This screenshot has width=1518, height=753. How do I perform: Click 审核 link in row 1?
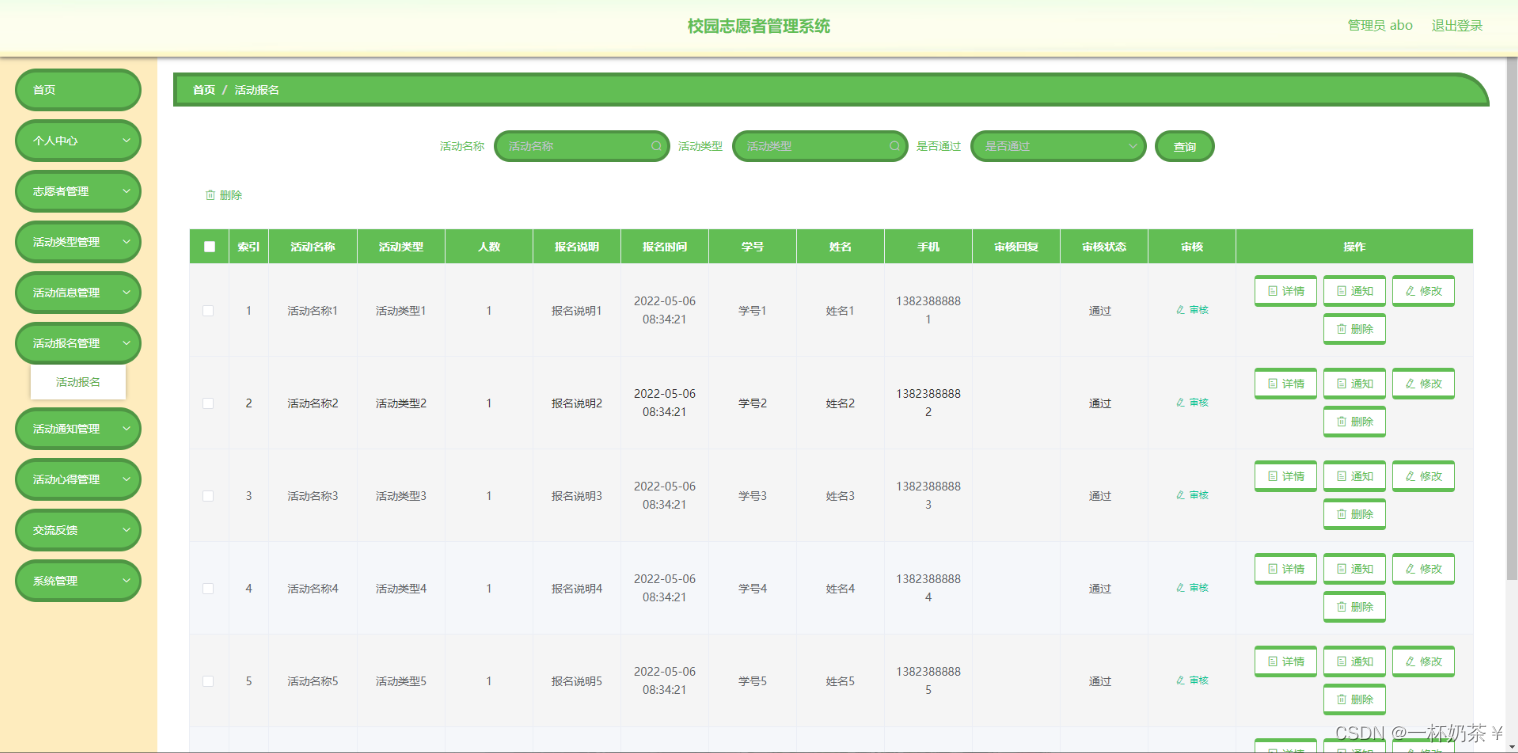tap(1192, 310)
